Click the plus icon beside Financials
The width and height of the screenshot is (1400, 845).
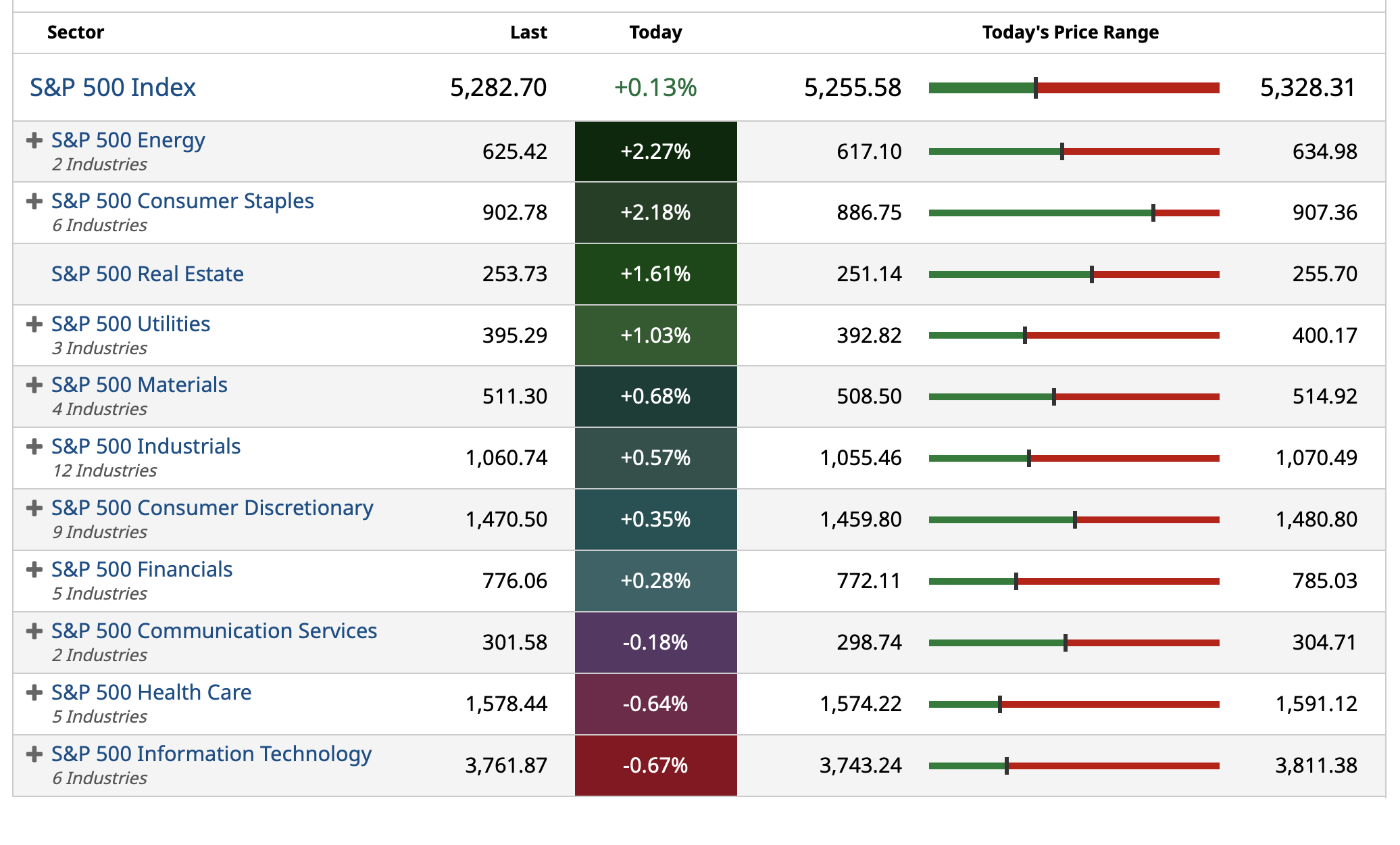pyautogui.click(x=34, y=570)
